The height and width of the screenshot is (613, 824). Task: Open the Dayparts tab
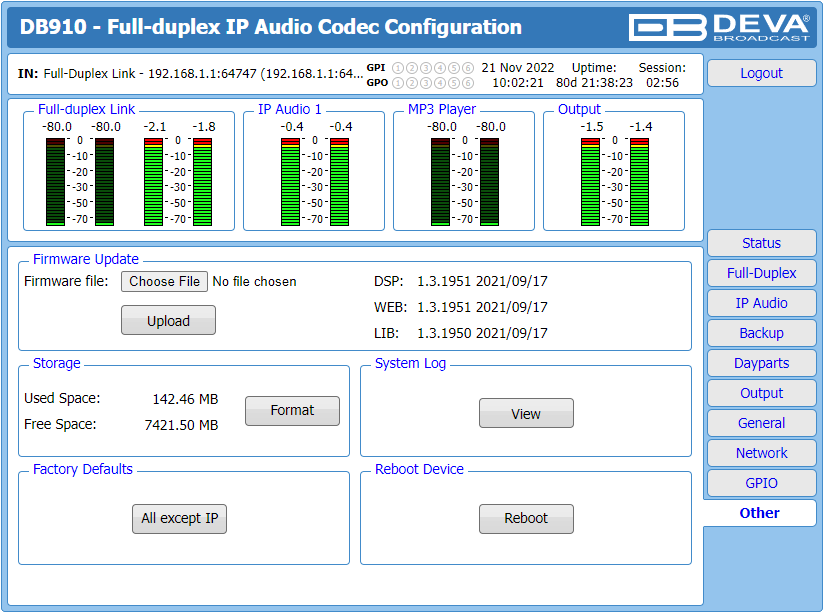pyautogui.click(x=761, y=363)
